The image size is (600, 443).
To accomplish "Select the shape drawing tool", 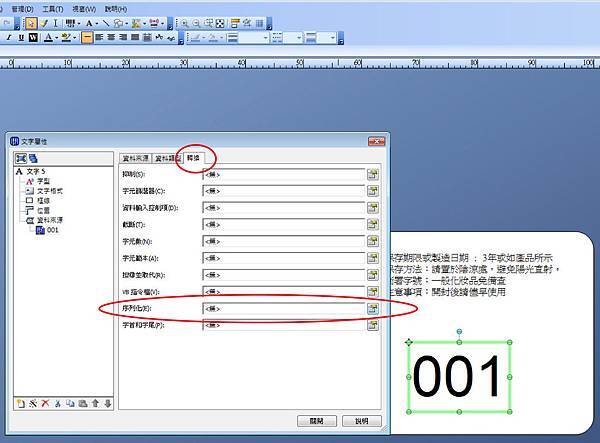I will [x=118, y=24].
